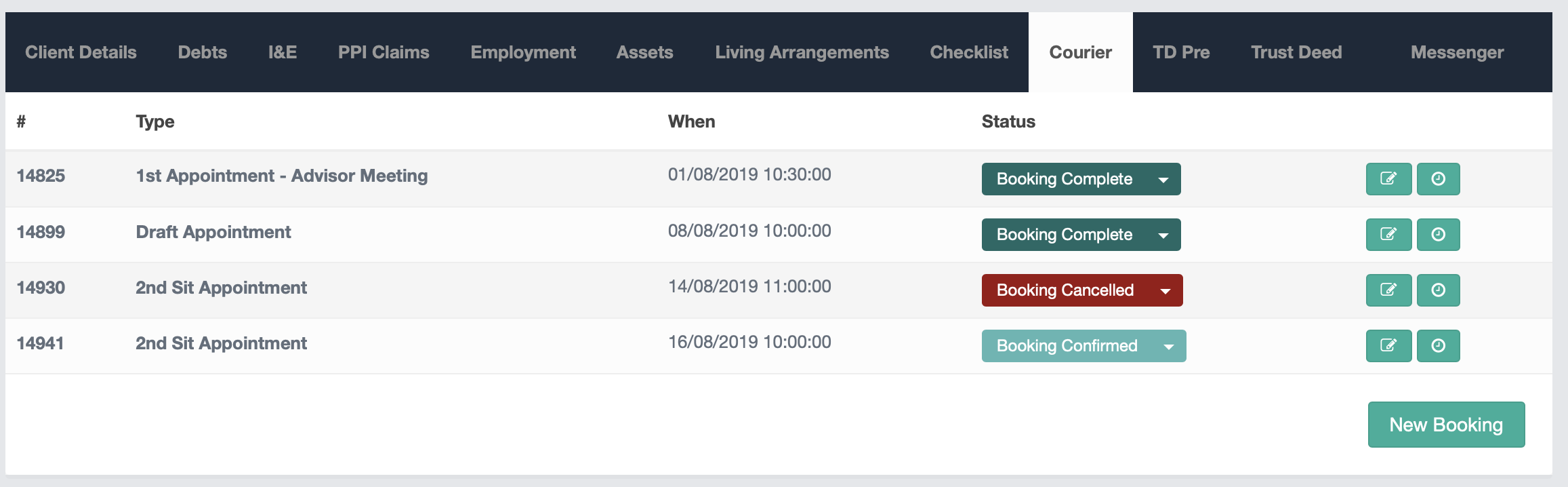
Task: Open clock icon for booking 14899
Action: [1438, 235]
